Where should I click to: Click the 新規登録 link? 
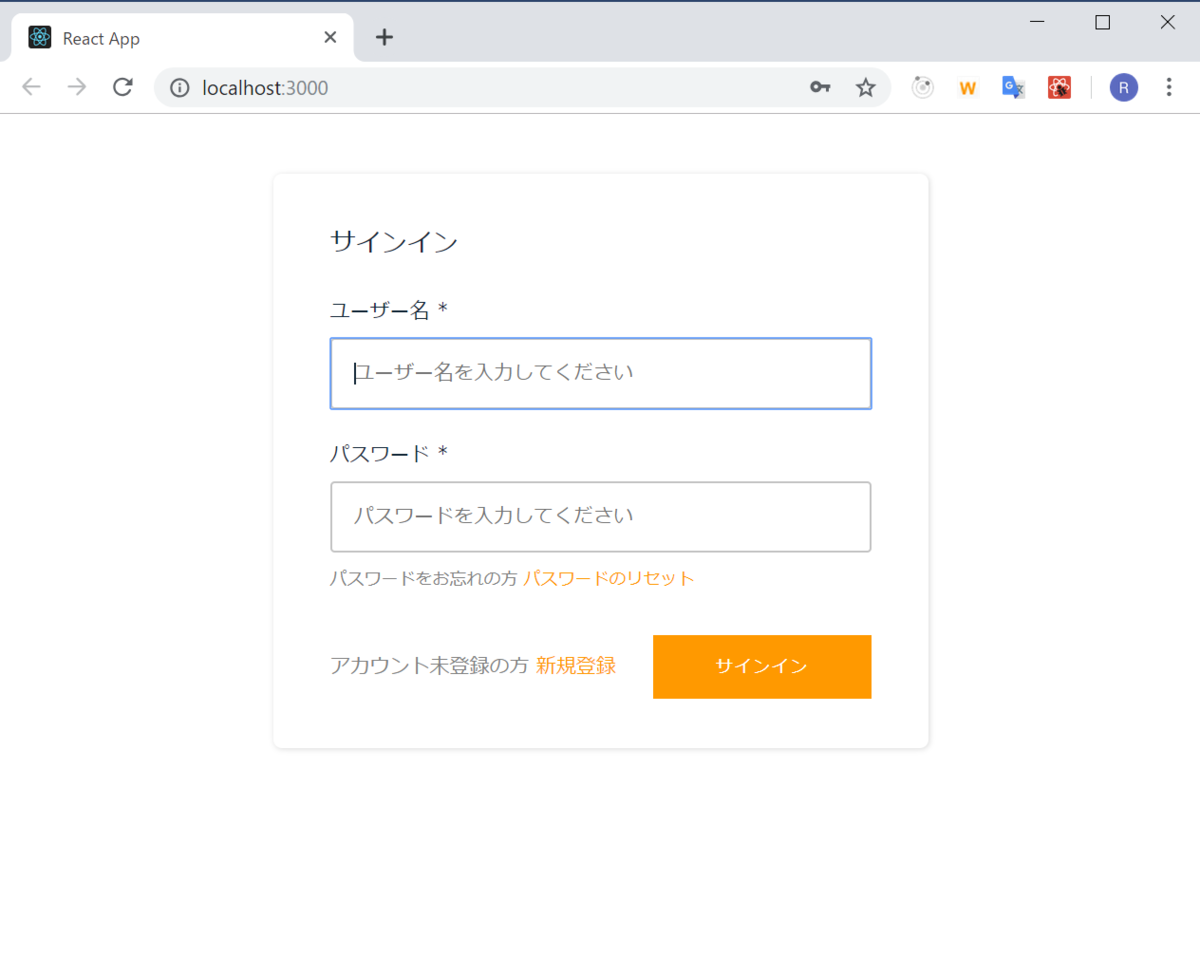tap(576, 666)
